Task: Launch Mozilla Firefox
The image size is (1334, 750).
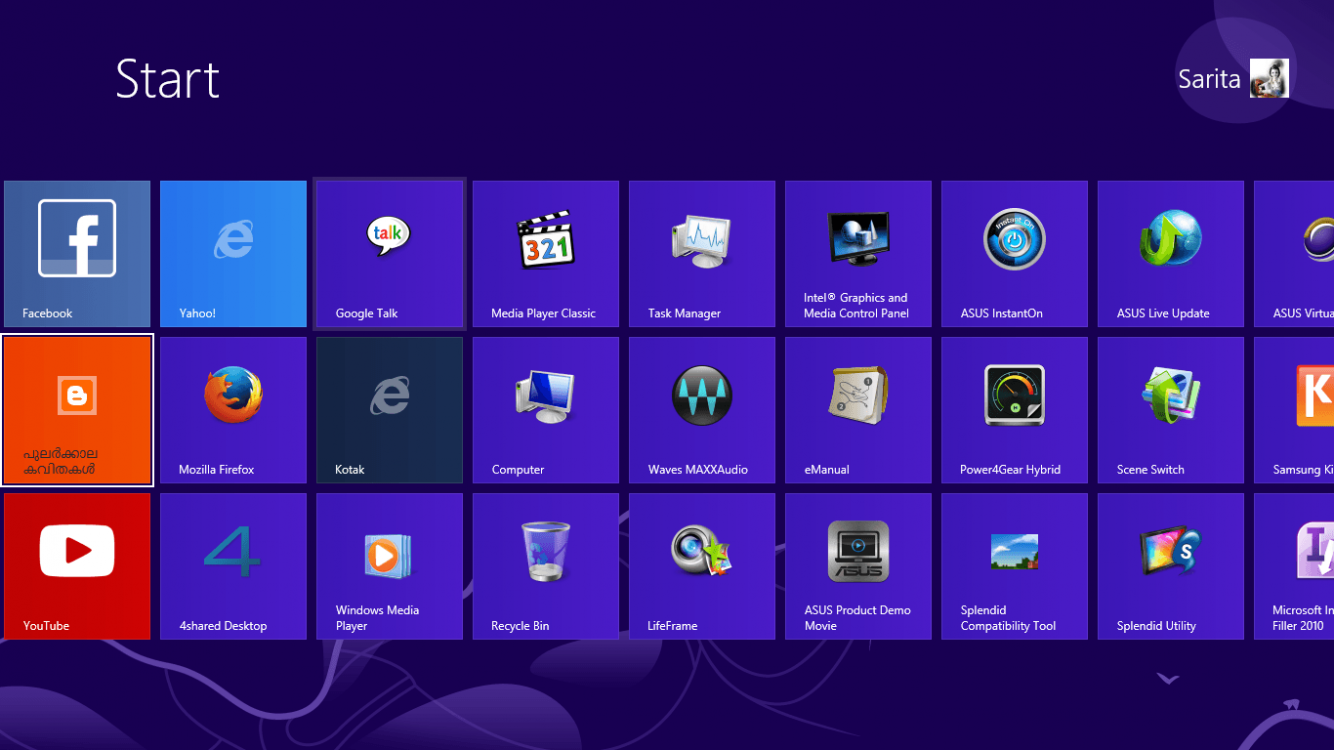Action: pos(233,410)
